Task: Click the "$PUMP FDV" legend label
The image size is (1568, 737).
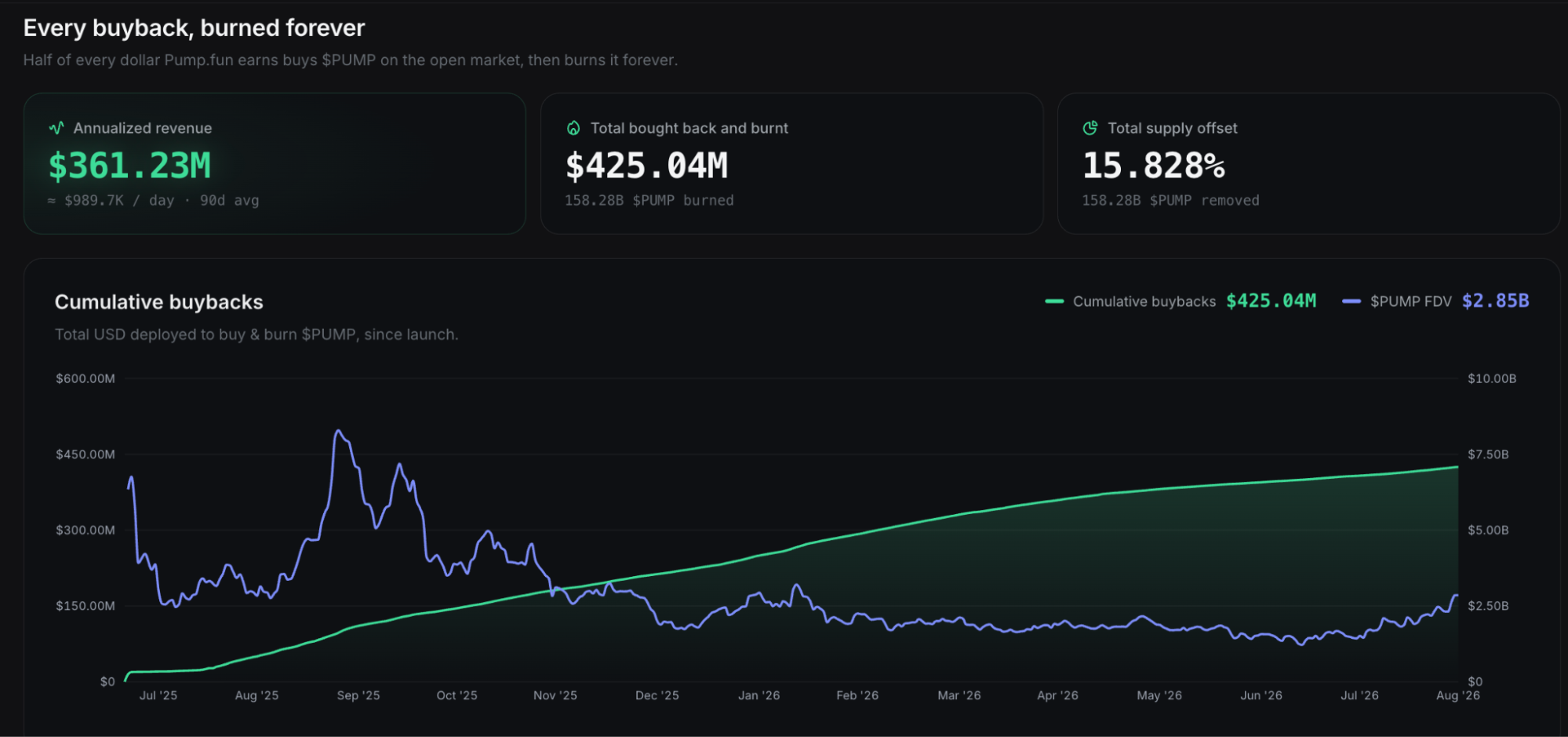Action: pos(1411,301)
